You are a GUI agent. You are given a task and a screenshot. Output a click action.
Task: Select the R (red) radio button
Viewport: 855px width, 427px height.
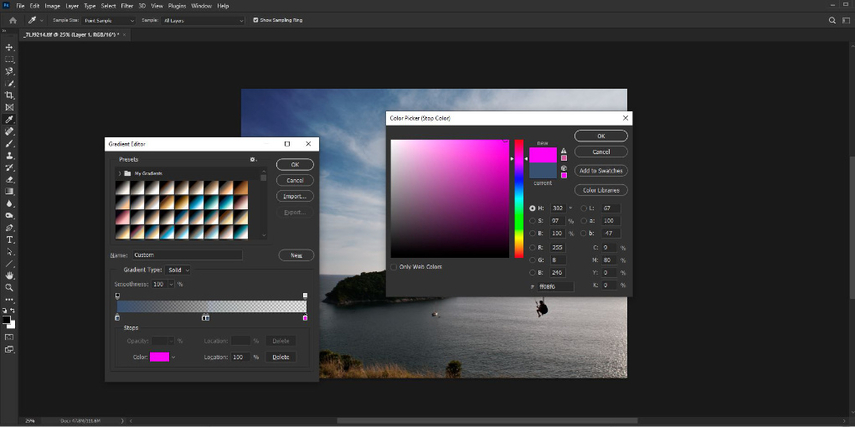pos(532,247)
